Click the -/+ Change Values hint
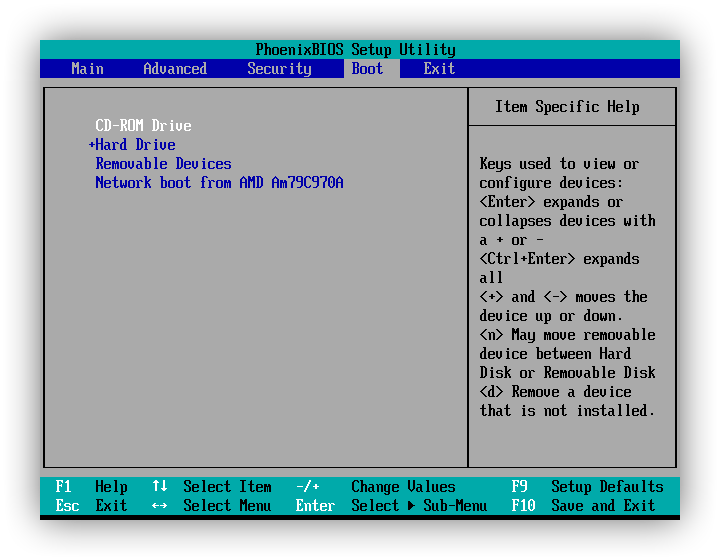This screenshot has height=560, width=720. coord(375,487)
